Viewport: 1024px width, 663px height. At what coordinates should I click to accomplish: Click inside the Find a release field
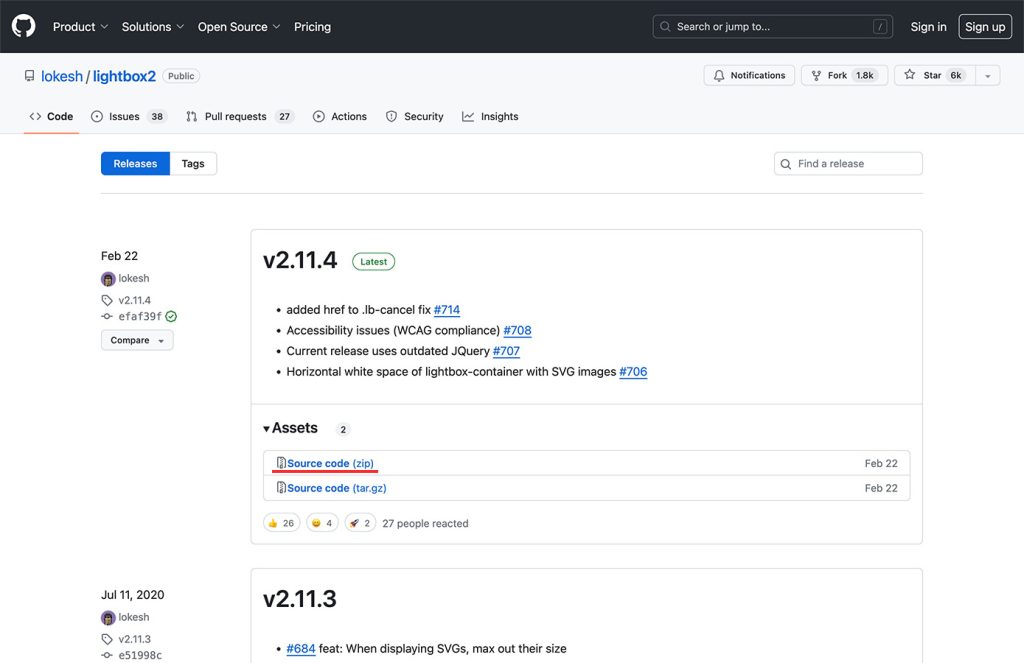(x=850, y=163)
